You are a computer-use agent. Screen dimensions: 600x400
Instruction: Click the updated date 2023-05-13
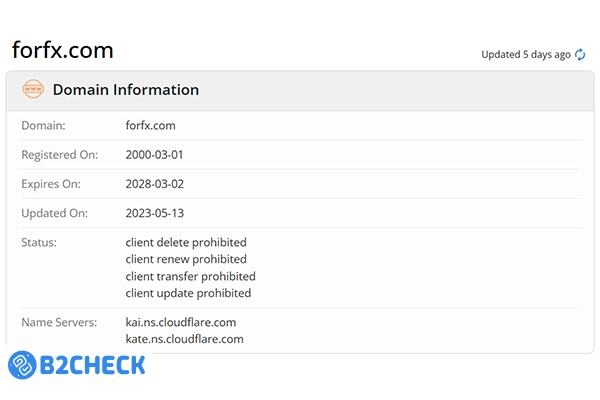coord(155,213)
